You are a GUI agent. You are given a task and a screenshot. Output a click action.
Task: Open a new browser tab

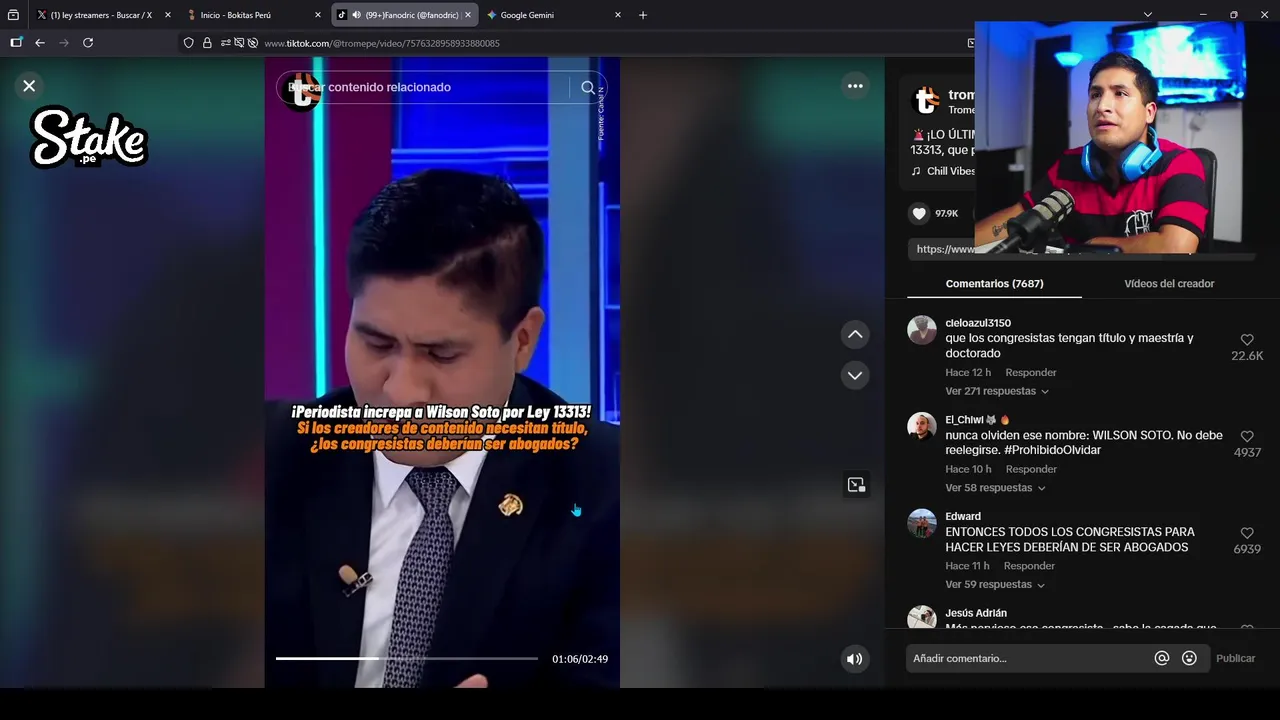coord(643,15)
